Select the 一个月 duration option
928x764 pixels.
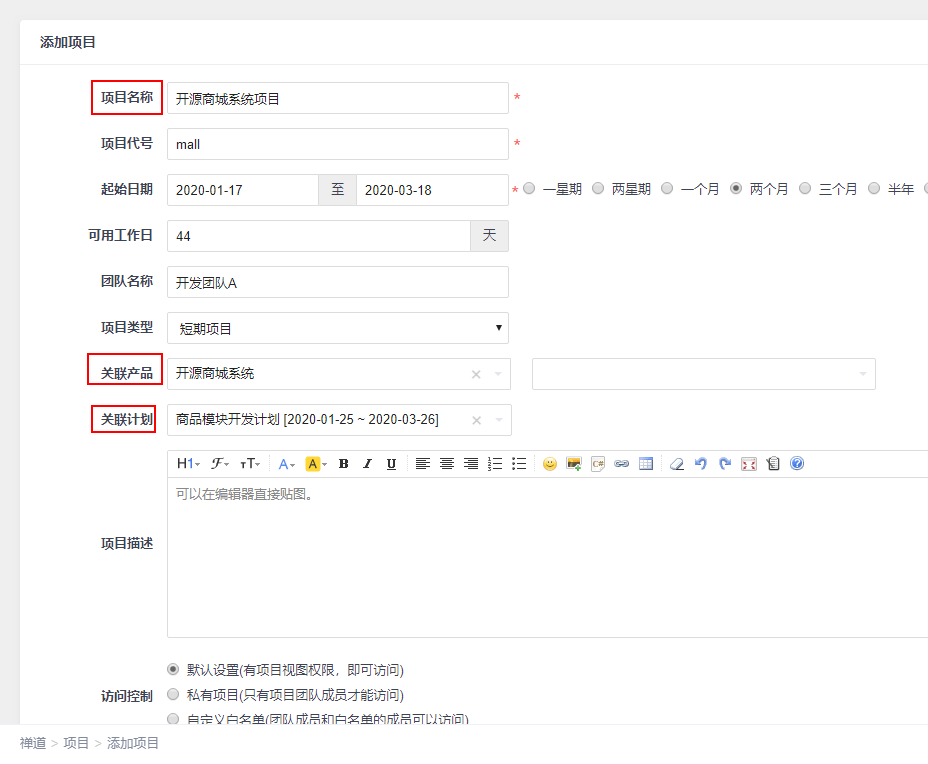pos(667,188)
